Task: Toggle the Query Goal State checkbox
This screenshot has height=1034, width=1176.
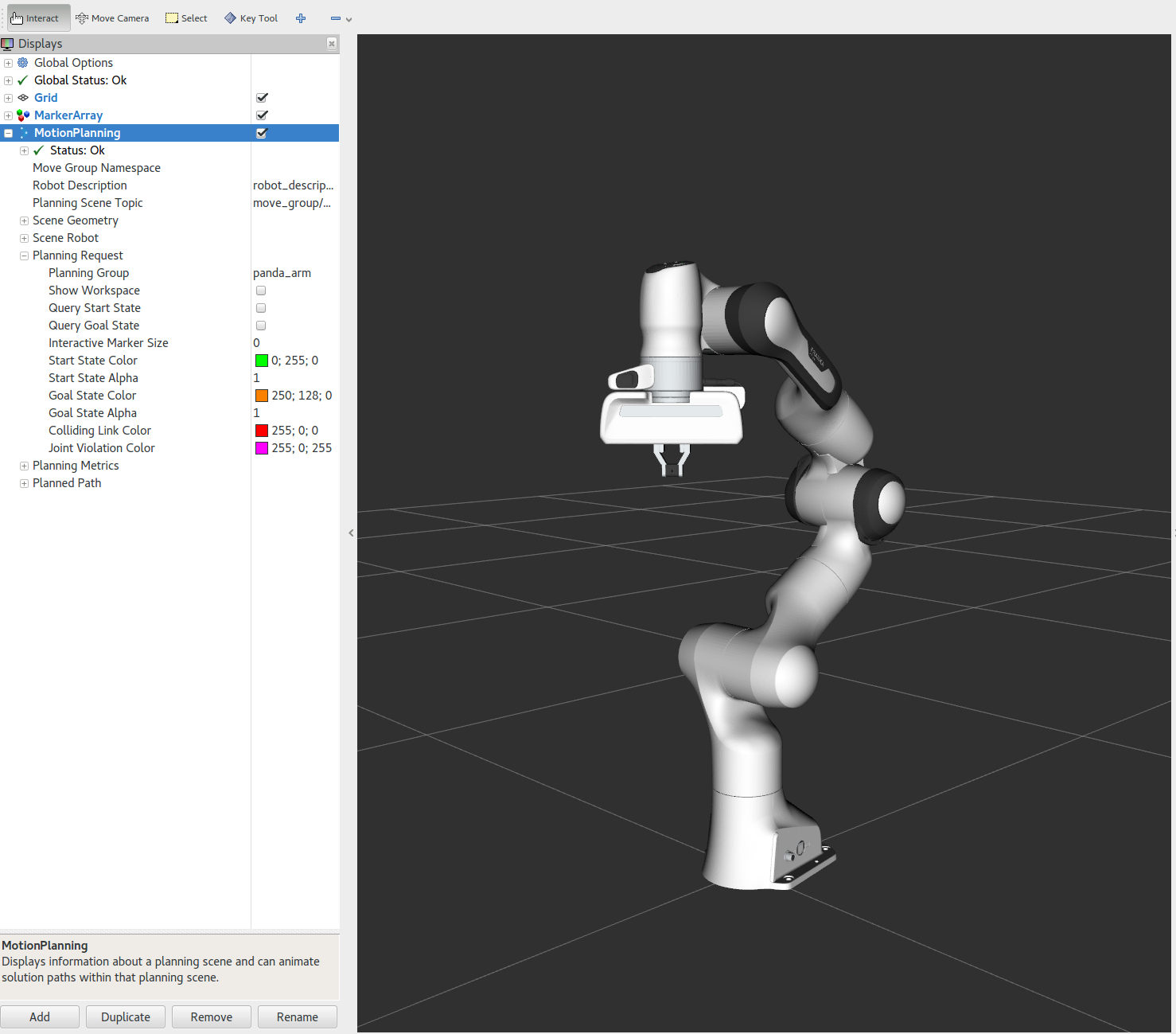Action: point(261,326)
